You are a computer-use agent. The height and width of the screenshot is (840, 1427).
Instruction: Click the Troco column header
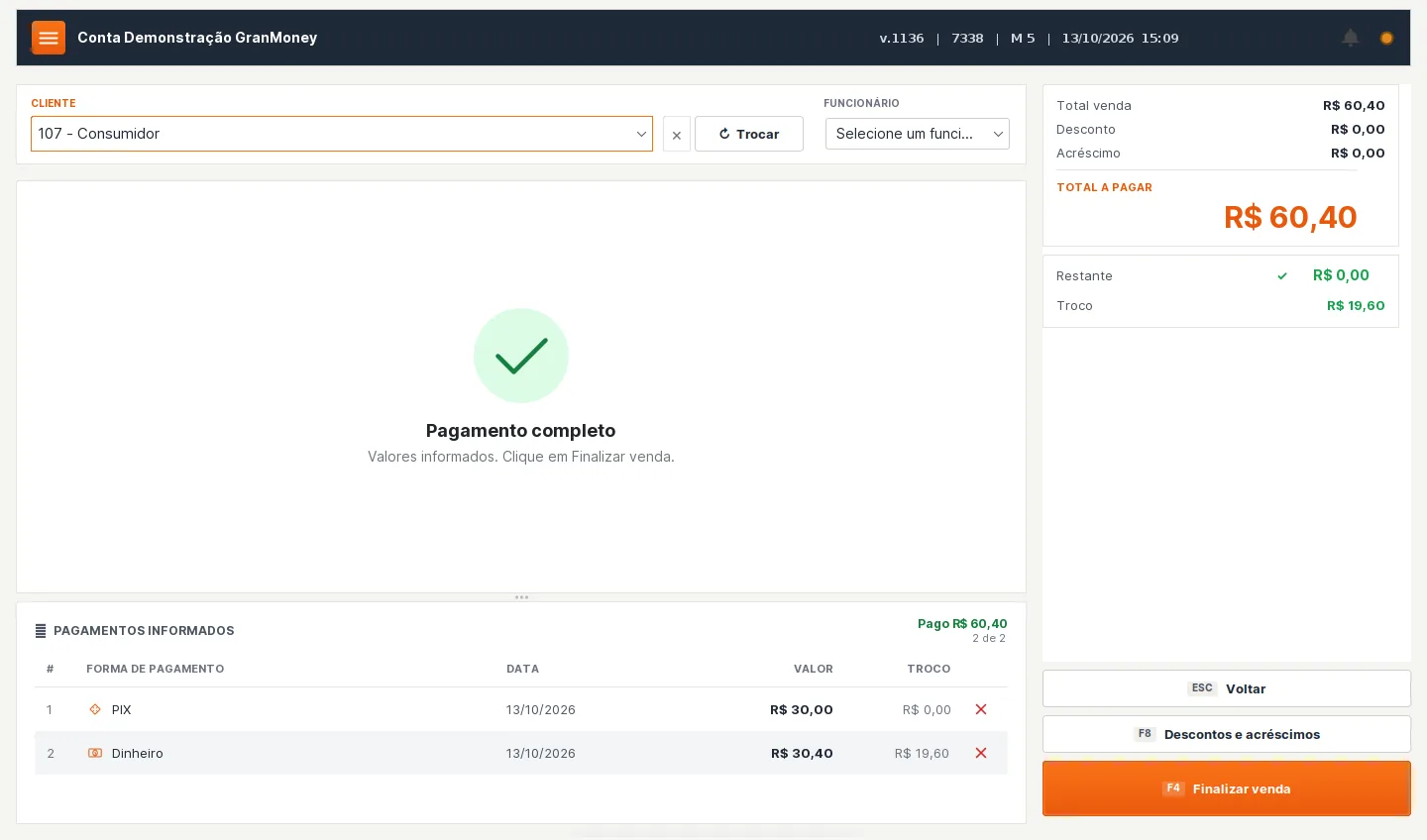pyautogui.click(x=929, y=669)
